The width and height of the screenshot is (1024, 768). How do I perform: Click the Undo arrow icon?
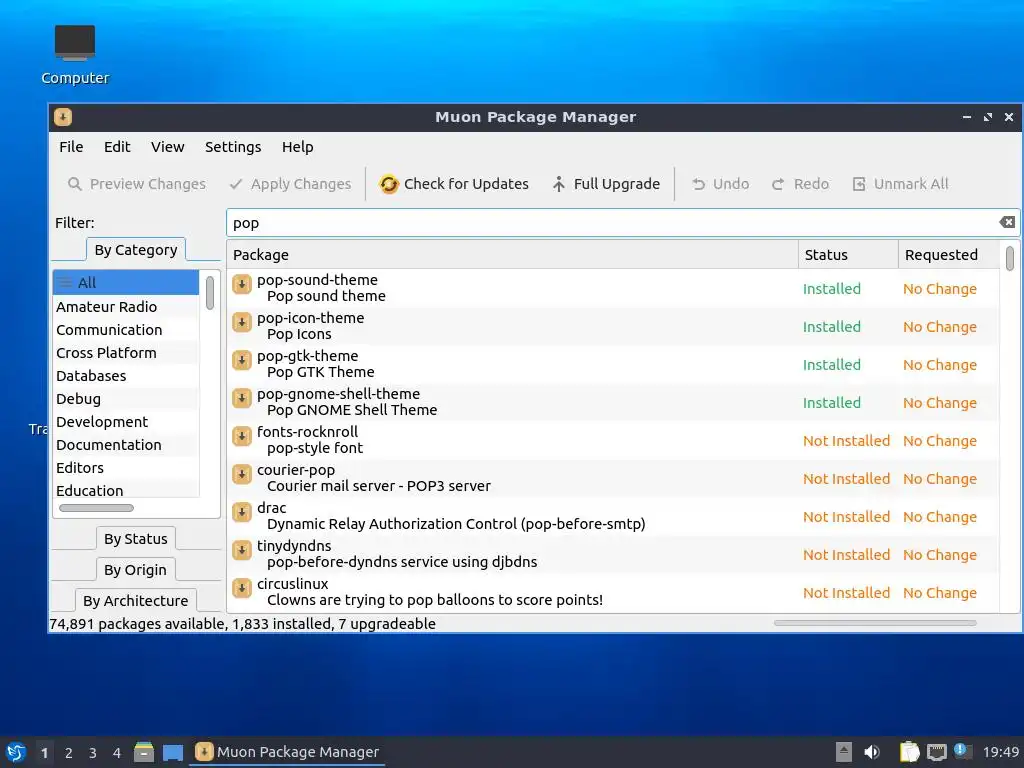click(x=699, y=184)
